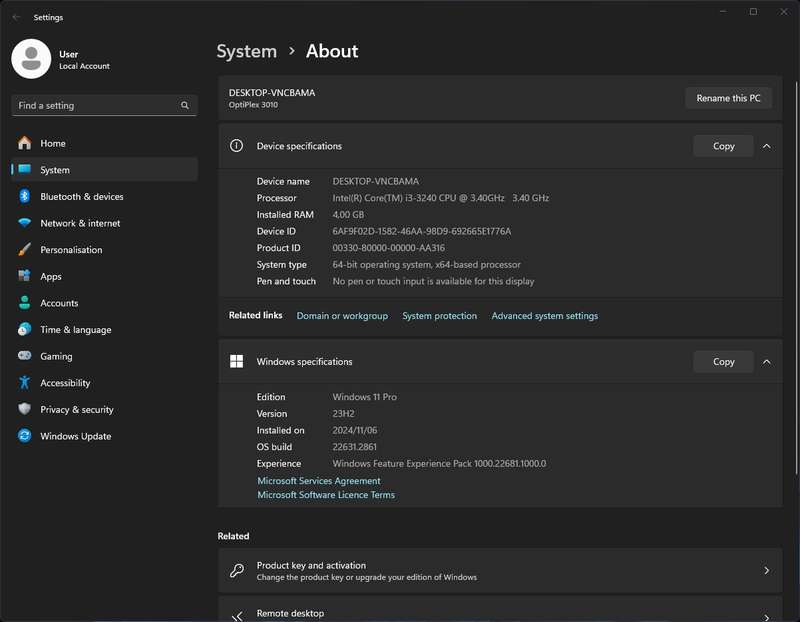Click the Version value 23H2
The height and width of the screenshot is (622, 800).
[x=343, y=414]
